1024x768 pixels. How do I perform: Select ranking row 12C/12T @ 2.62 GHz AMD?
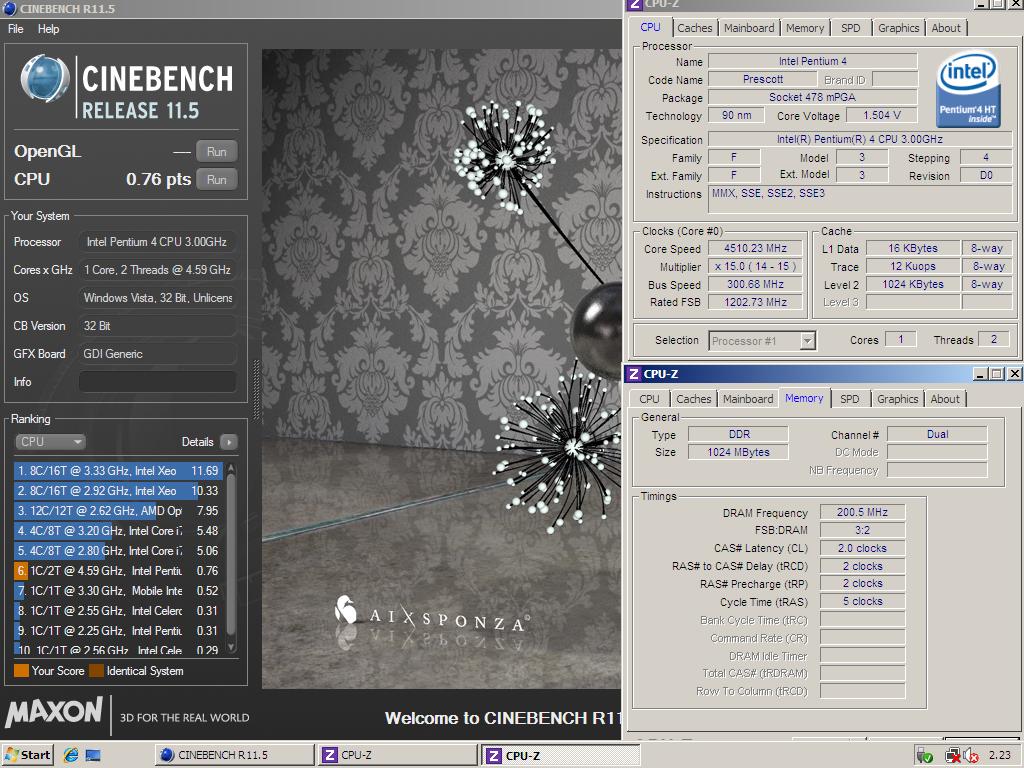tap(118, 511)
